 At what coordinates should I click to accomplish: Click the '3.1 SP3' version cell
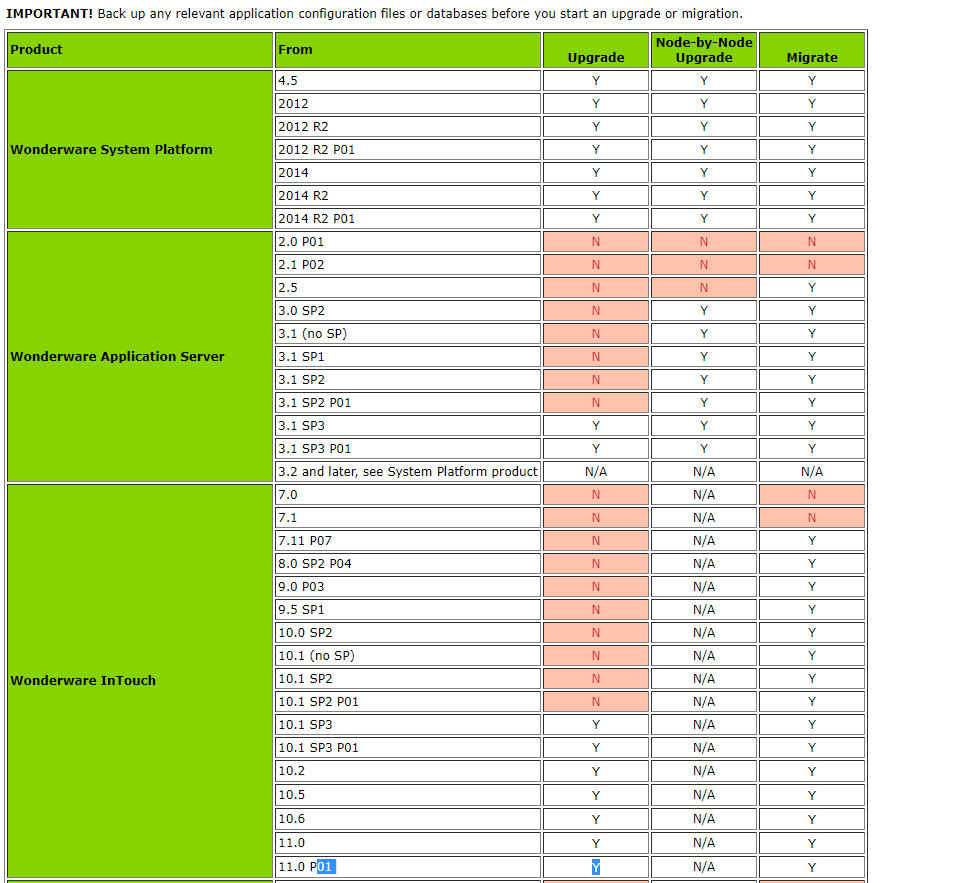click(x=407, y=426)
